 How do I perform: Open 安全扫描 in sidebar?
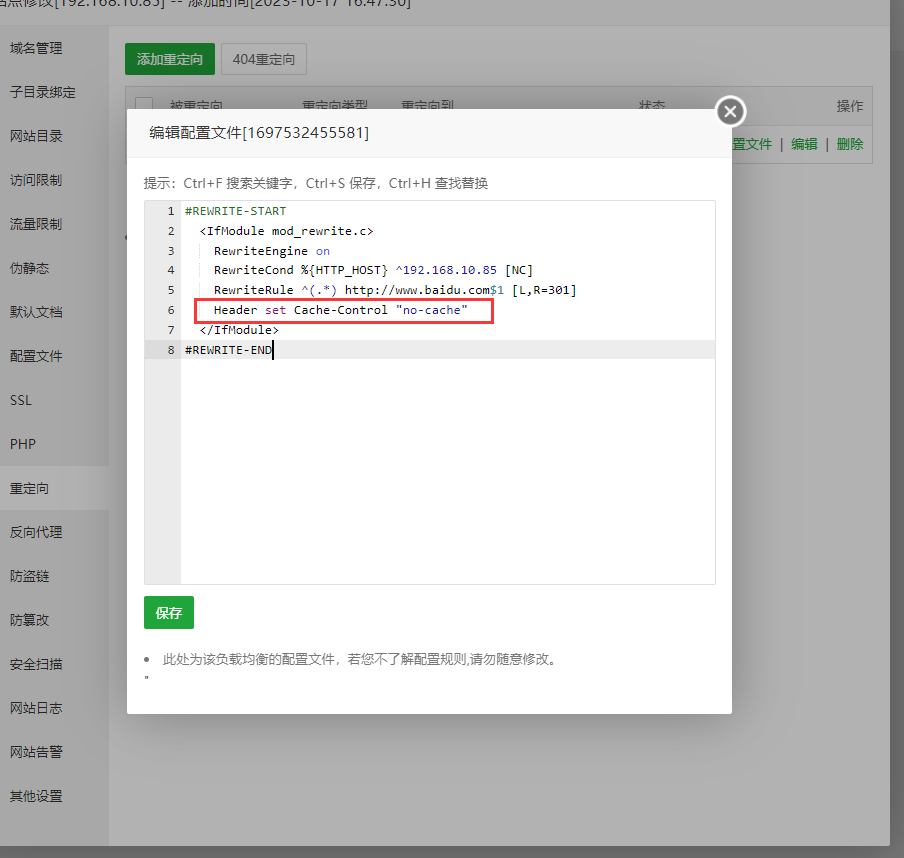(x=36, y=664)
